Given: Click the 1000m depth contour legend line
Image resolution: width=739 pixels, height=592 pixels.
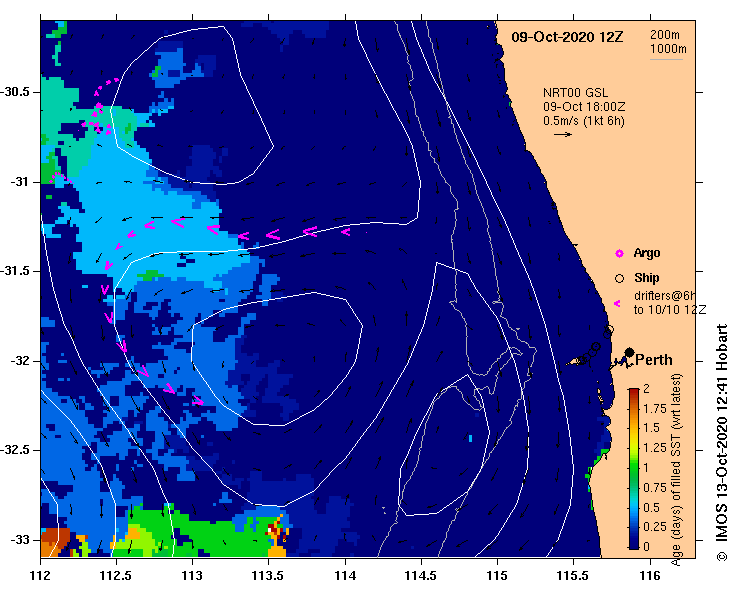Looking at the screenshot, I should pos(666,59).
